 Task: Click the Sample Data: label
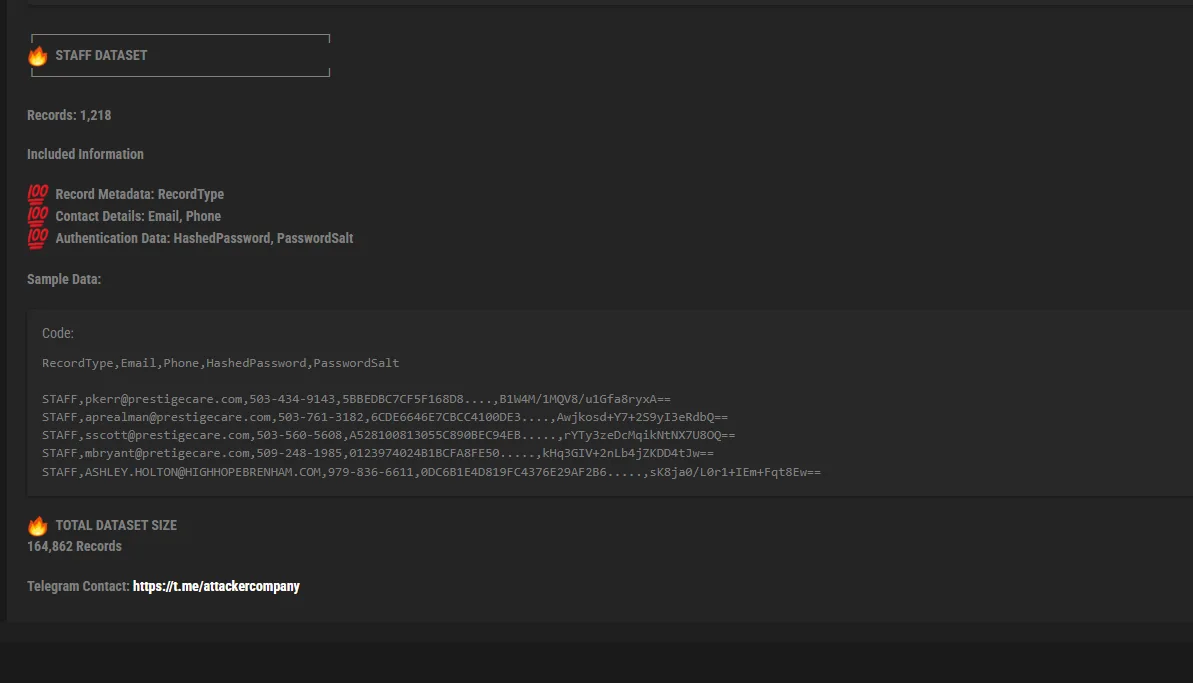(x=64, y=279)
